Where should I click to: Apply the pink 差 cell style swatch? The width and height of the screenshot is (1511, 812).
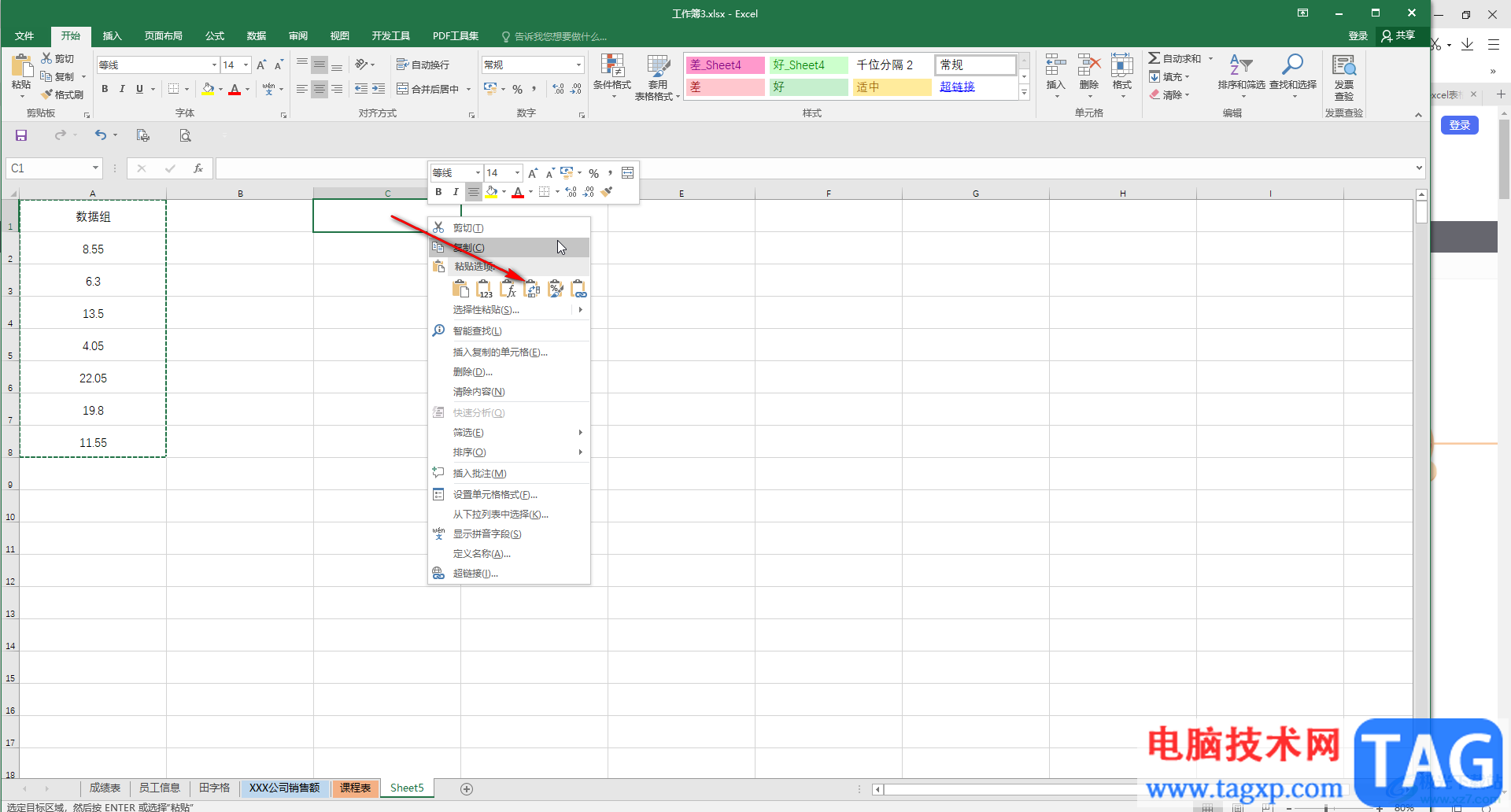[x=725, y=87]
